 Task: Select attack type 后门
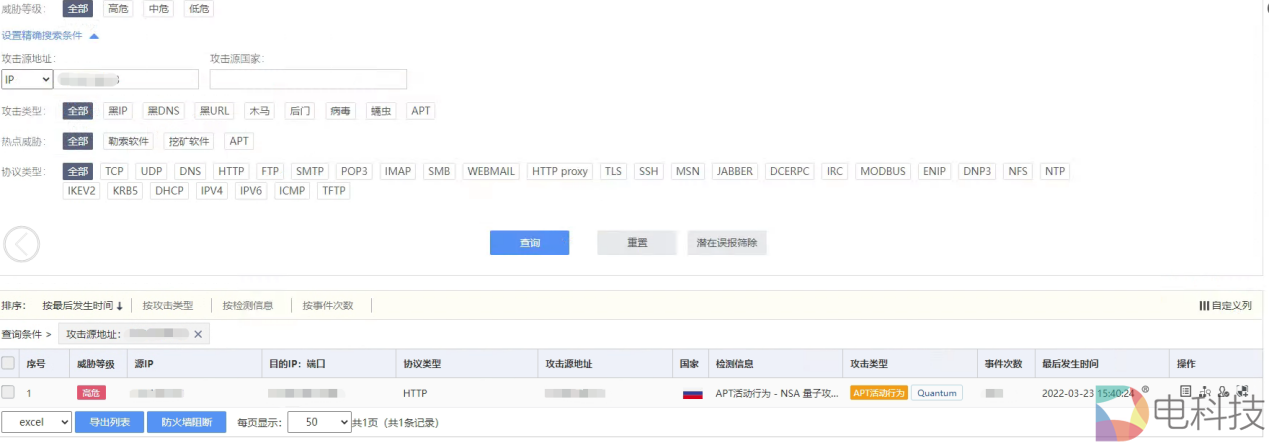299,111
